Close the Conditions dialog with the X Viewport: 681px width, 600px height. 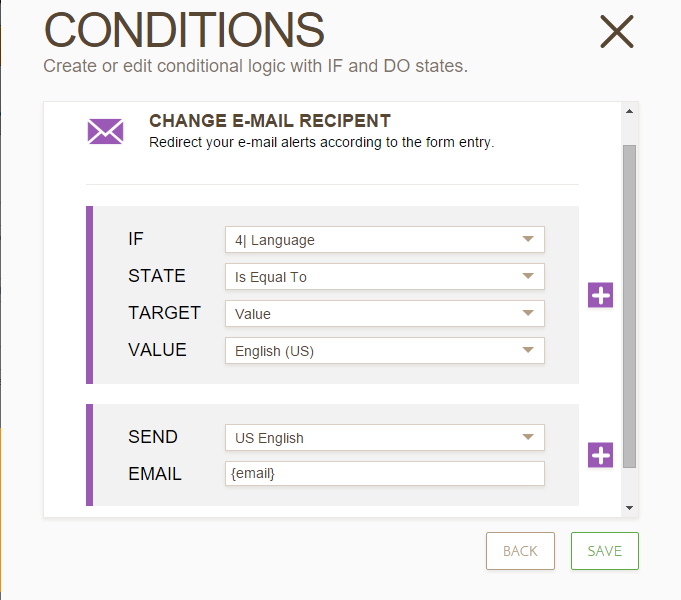pos(617,32)
